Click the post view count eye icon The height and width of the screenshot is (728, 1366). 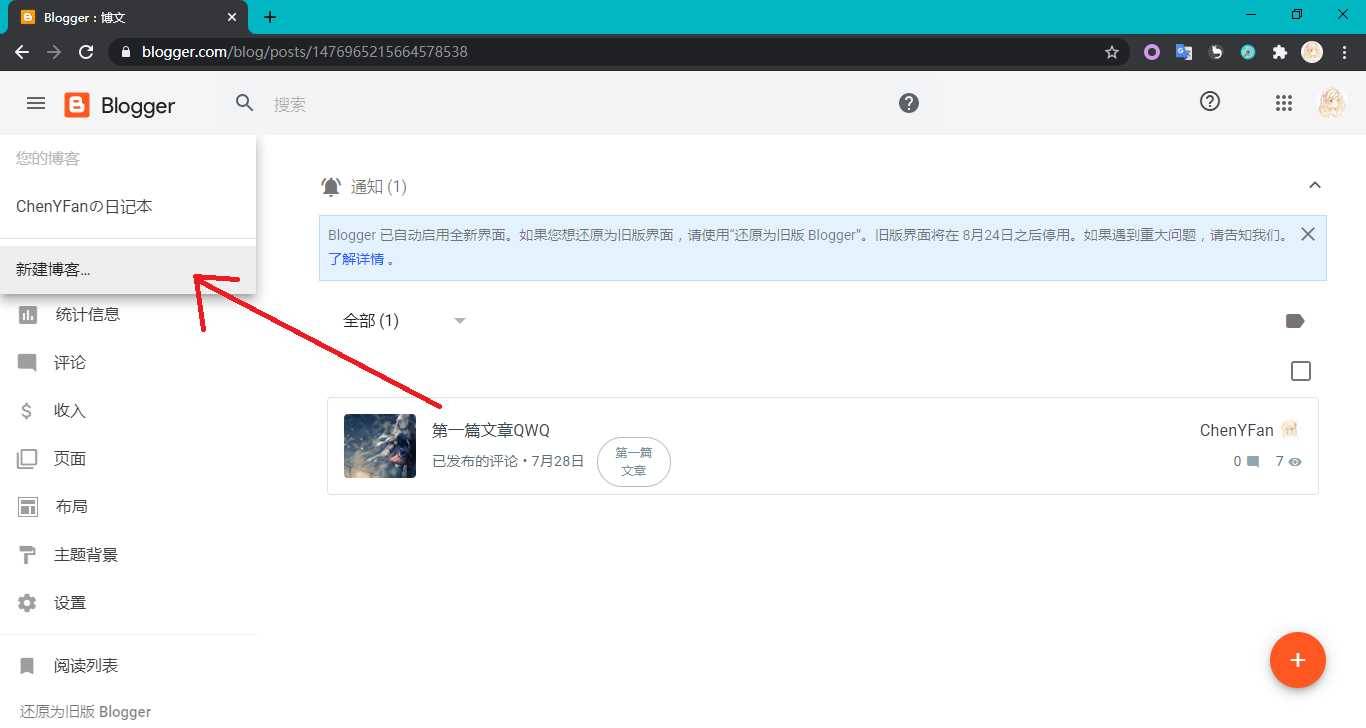pos(1295,462)
